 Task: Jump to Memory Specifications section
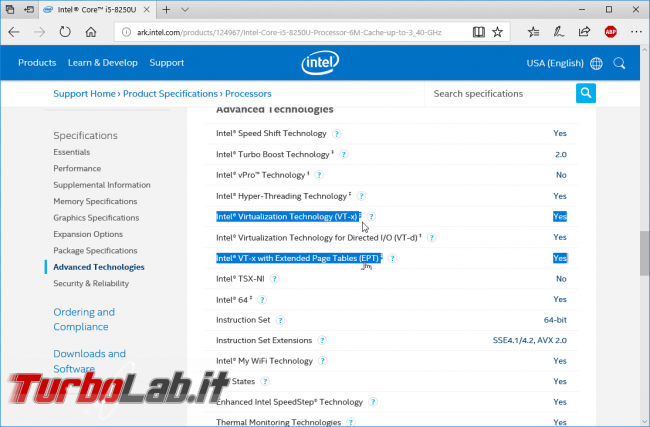(95, 201)
